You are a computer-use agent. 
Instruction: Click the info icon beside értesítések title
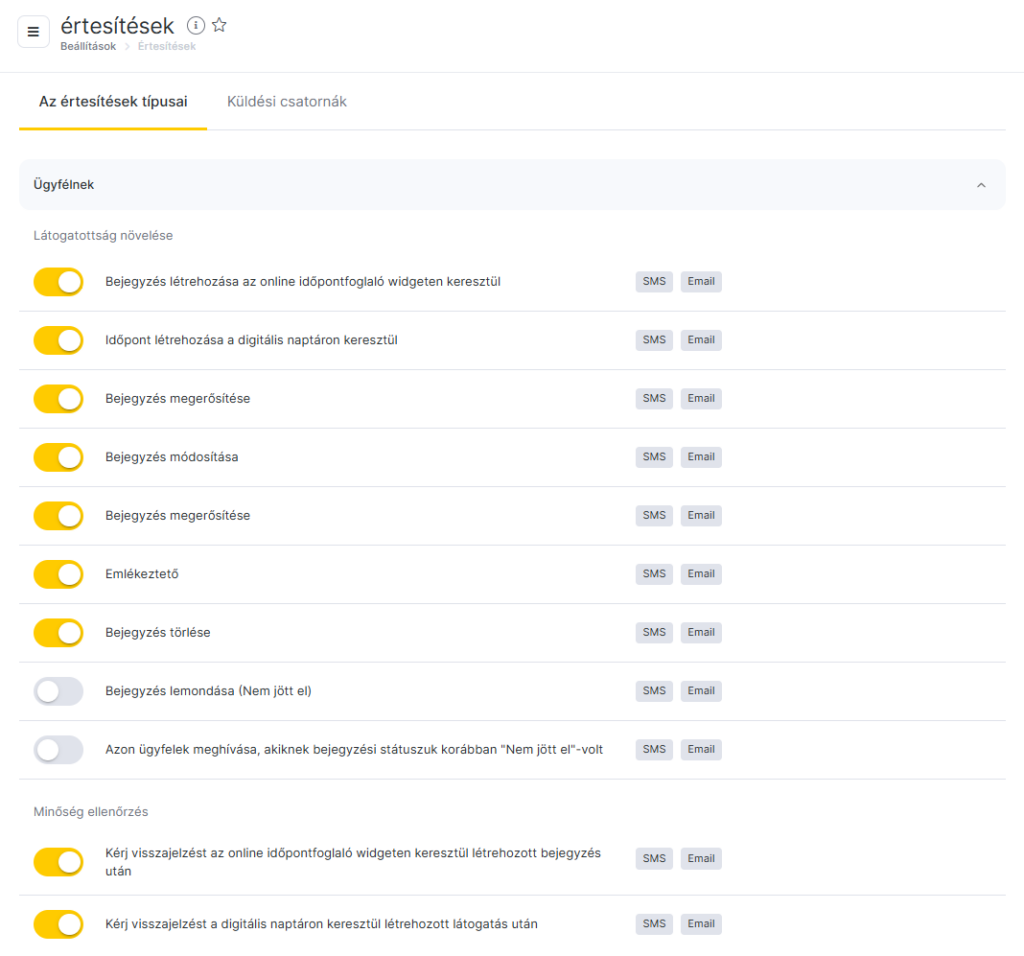pos(196,26)
